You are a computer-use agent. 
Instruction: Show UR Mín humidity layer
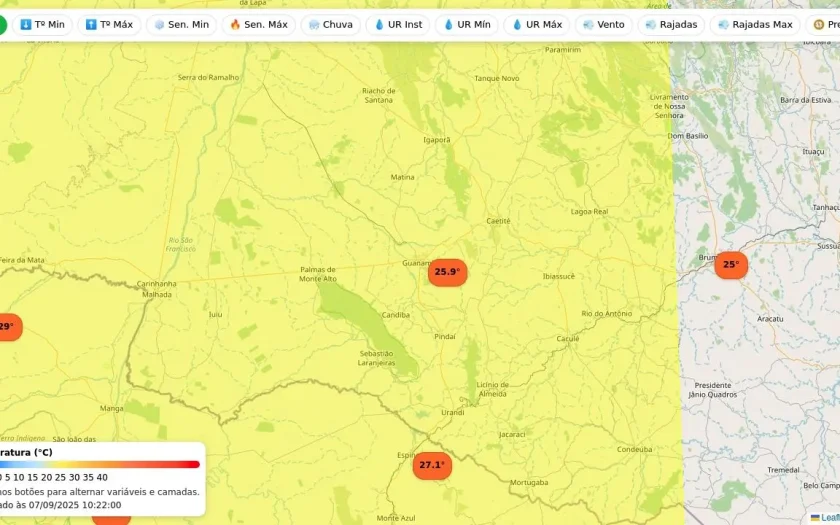(467, 25)
